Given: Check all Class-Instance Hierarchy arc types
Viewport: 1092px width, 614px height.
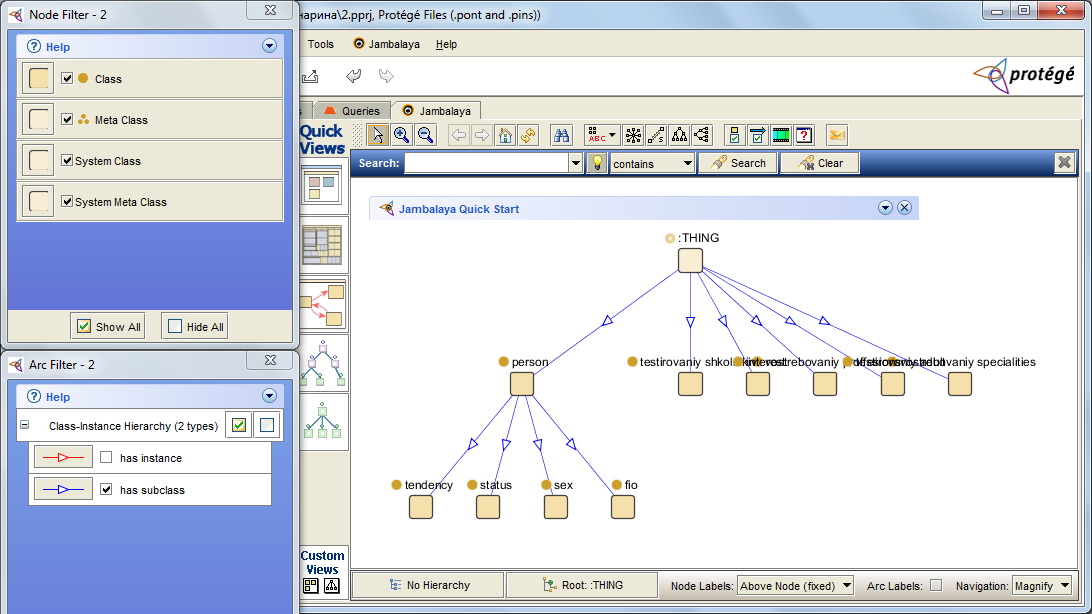Looking at the screenshot, I should [x=239, y=425].
